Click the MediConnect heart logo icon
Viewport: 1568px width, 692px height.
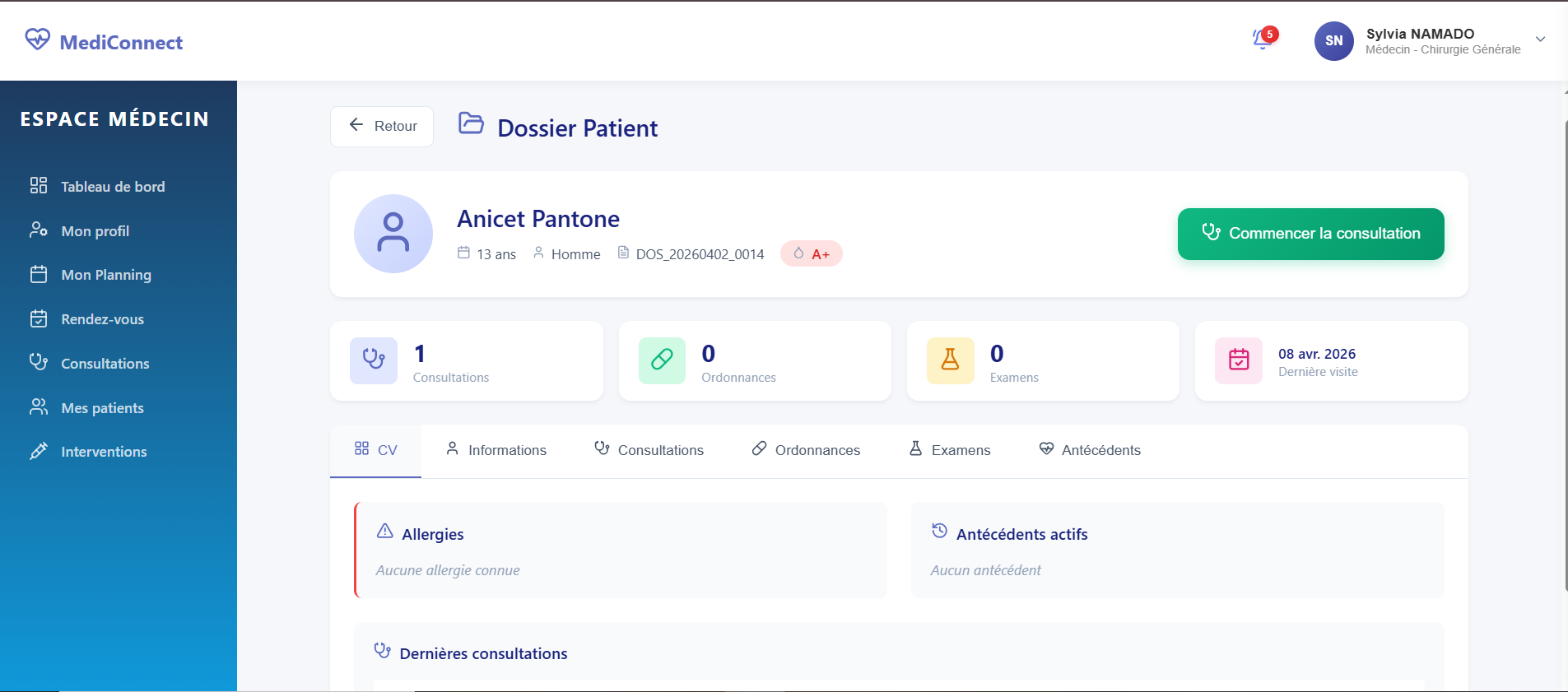click(37, 39)
